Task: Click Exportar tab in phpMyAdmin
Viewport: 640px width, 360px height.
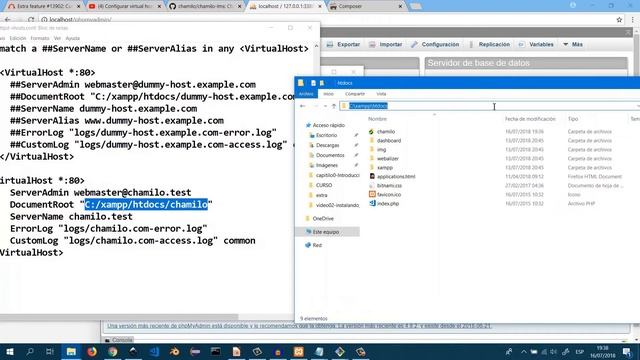Action: point(343,44)
